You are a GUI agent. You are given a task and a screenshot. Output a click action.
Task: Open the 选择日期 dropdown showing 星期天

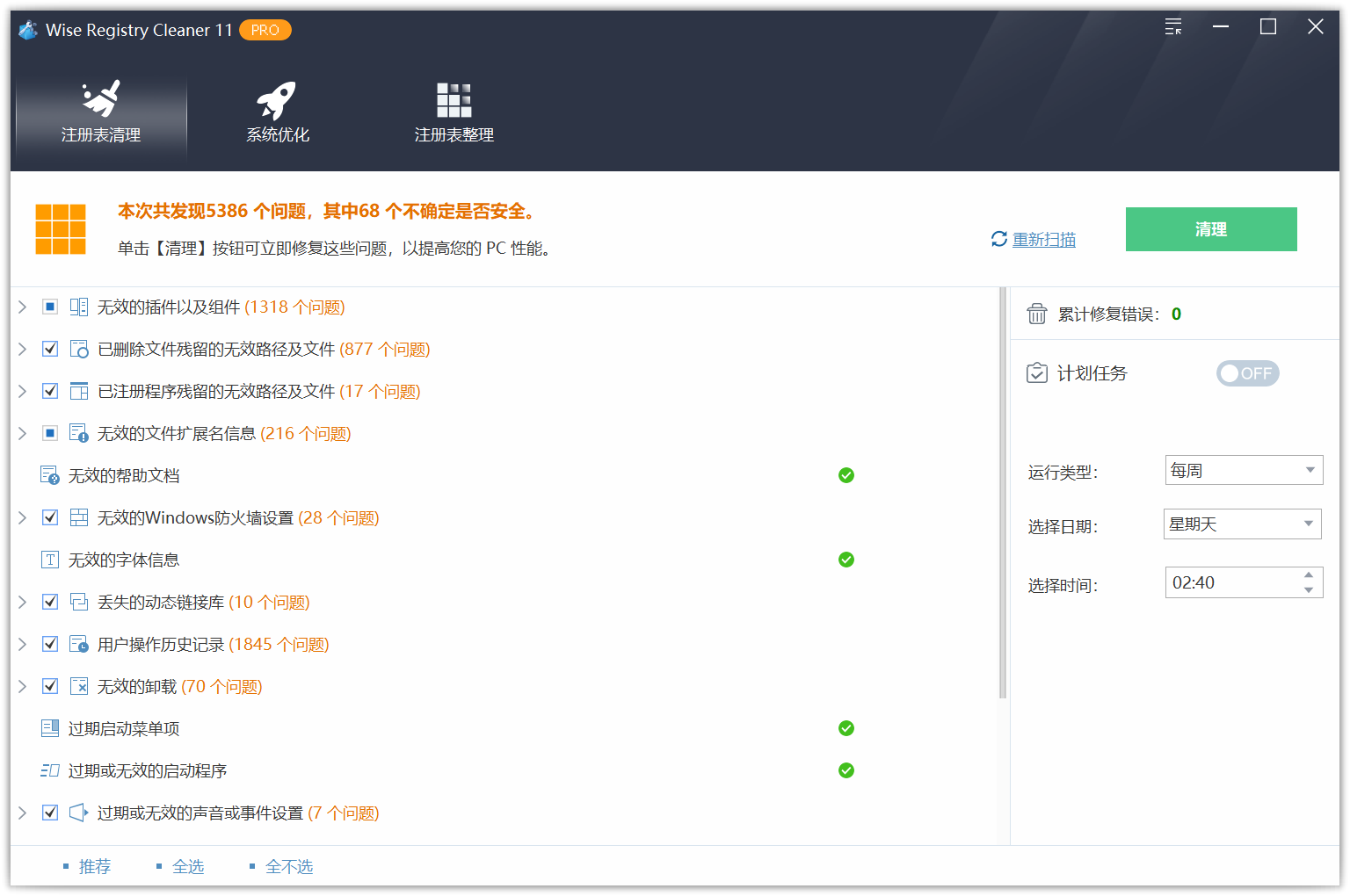pyautogui.click(x=1243, y=524)
